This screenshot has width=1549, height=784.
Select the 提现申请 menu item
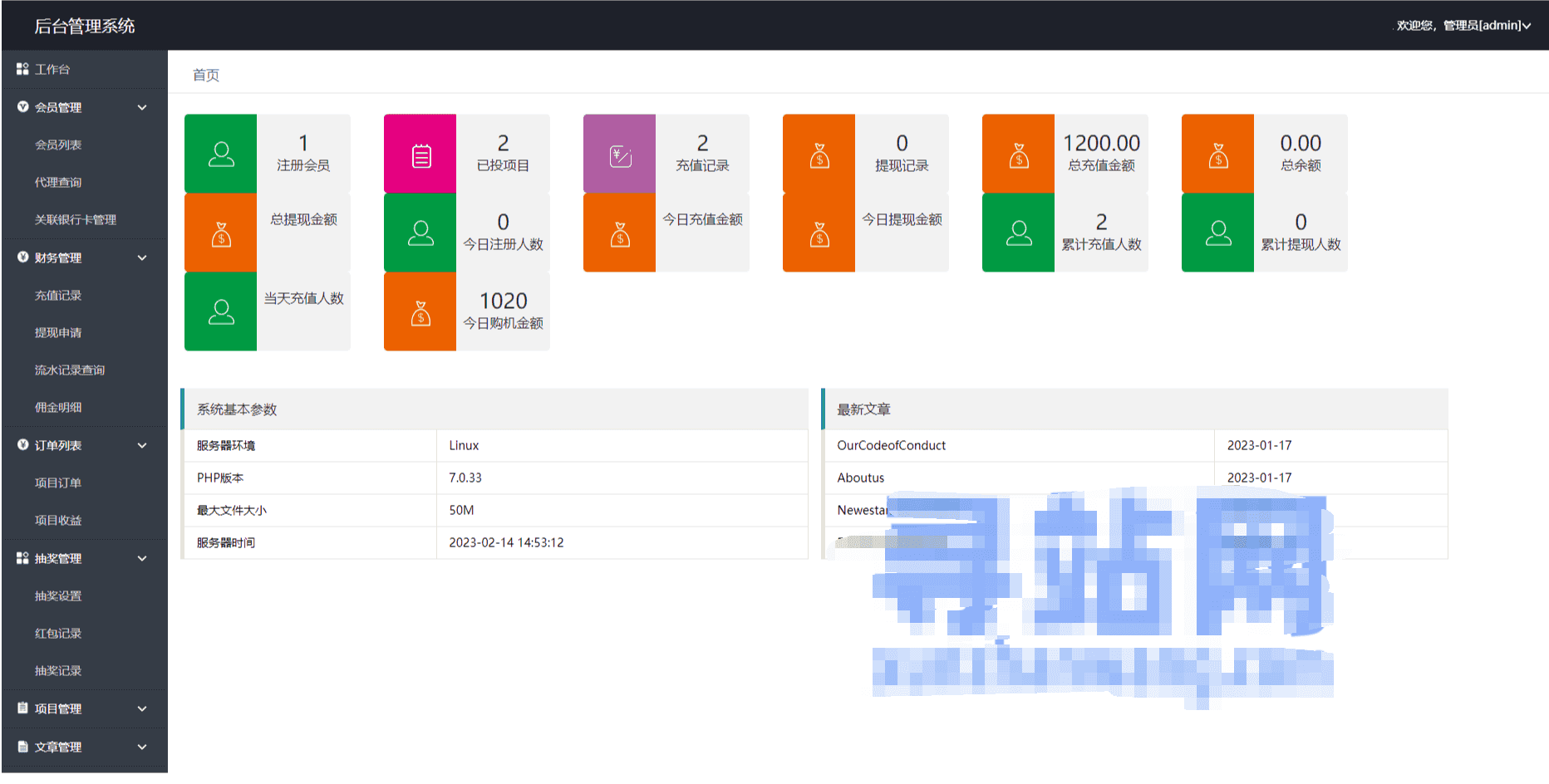(x=58, y=332)
